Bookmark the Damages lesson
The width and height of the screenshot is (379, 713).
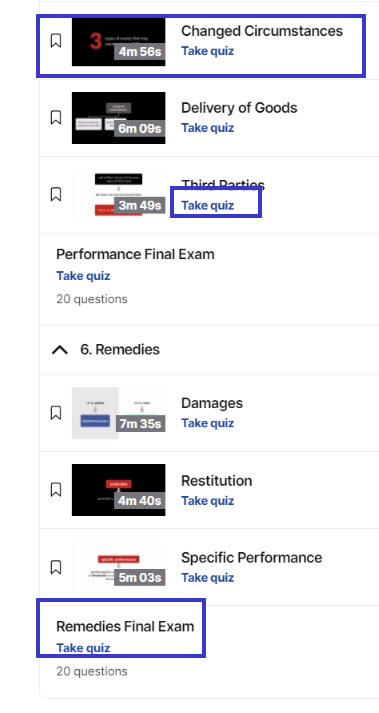pos(56,413)
